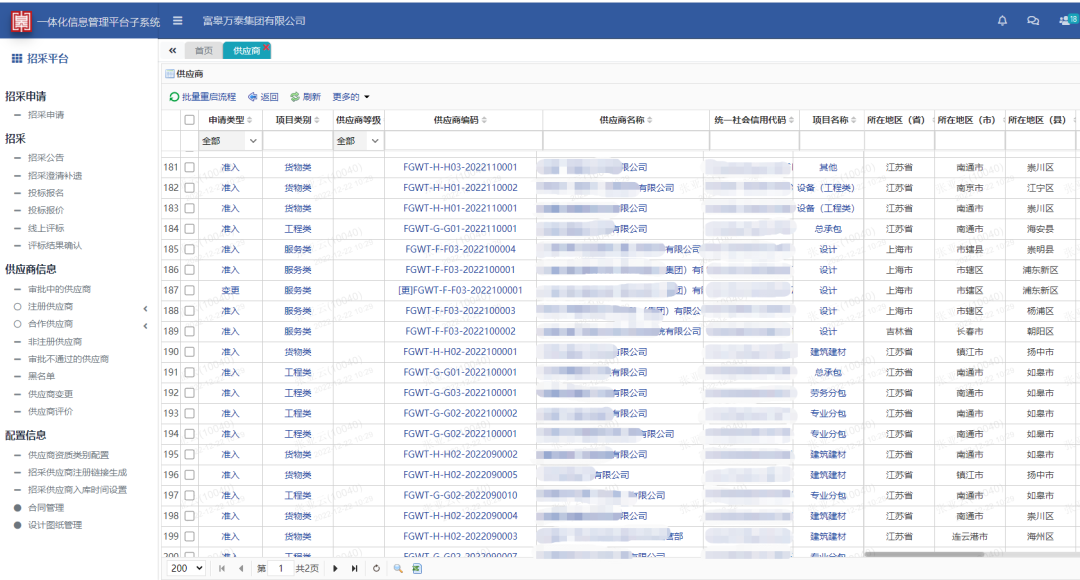Click the double-chevron collapse tabs icon
The width and height of the screenshot is (1080, 580).
click(x=172, y=50)
